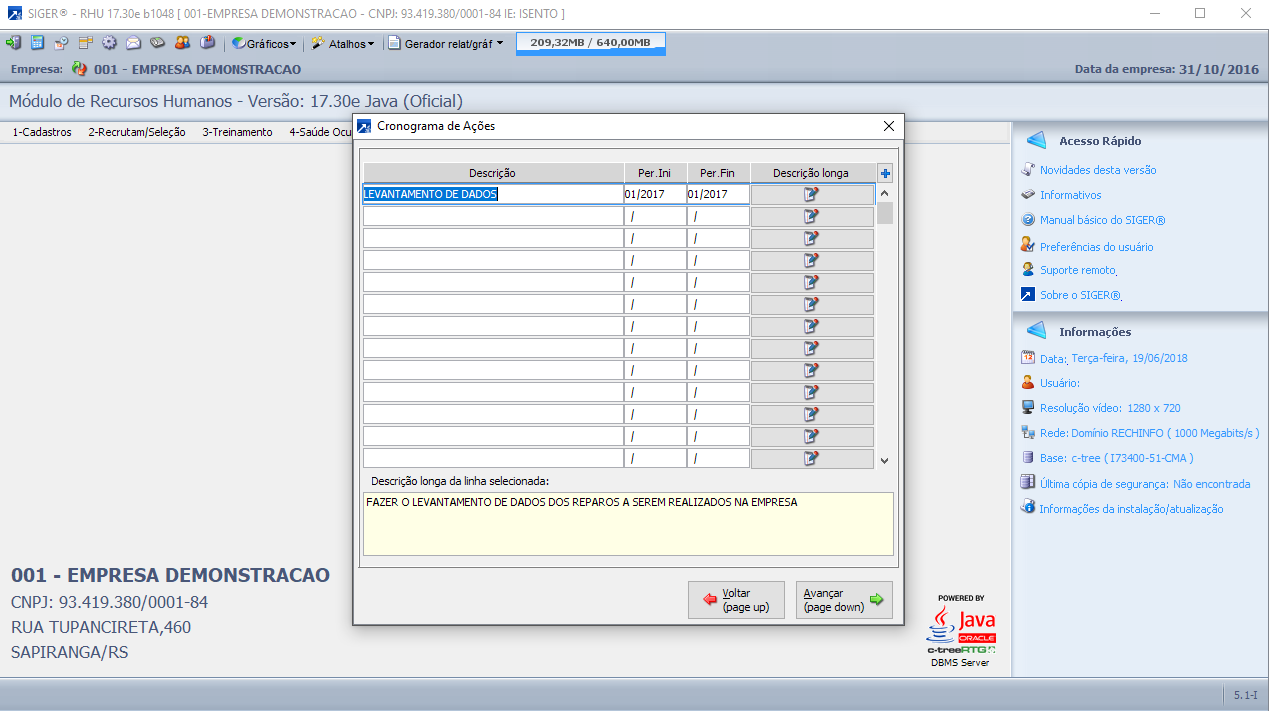Click the network icon beside Rede
This screenshot has width=1269, height=711.
pyautogui.click(x=1027, y=432)
